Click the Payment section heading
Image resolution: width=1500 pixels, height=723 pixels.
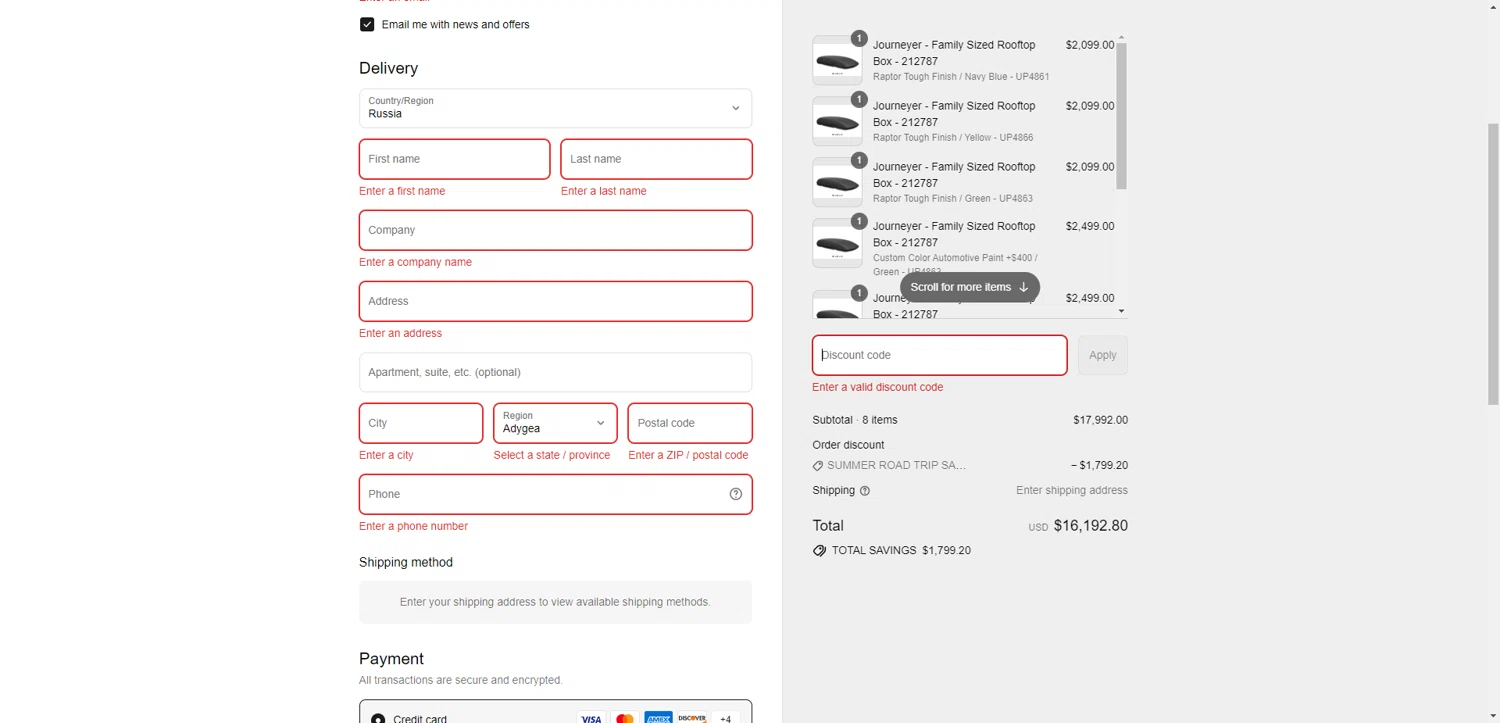click(x=391, y=659)
